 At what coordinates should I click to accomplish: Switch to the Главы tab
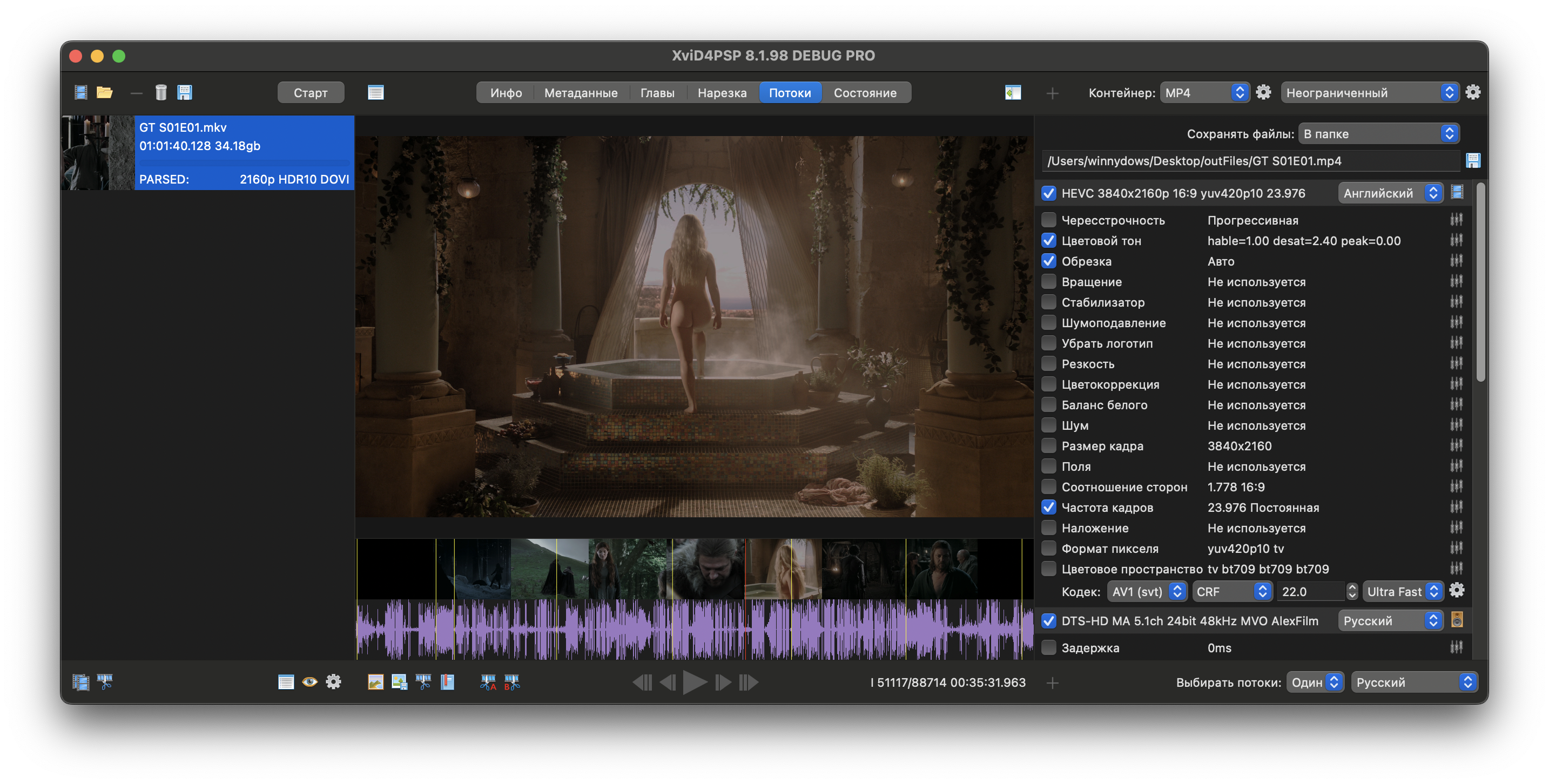[657, 92]
